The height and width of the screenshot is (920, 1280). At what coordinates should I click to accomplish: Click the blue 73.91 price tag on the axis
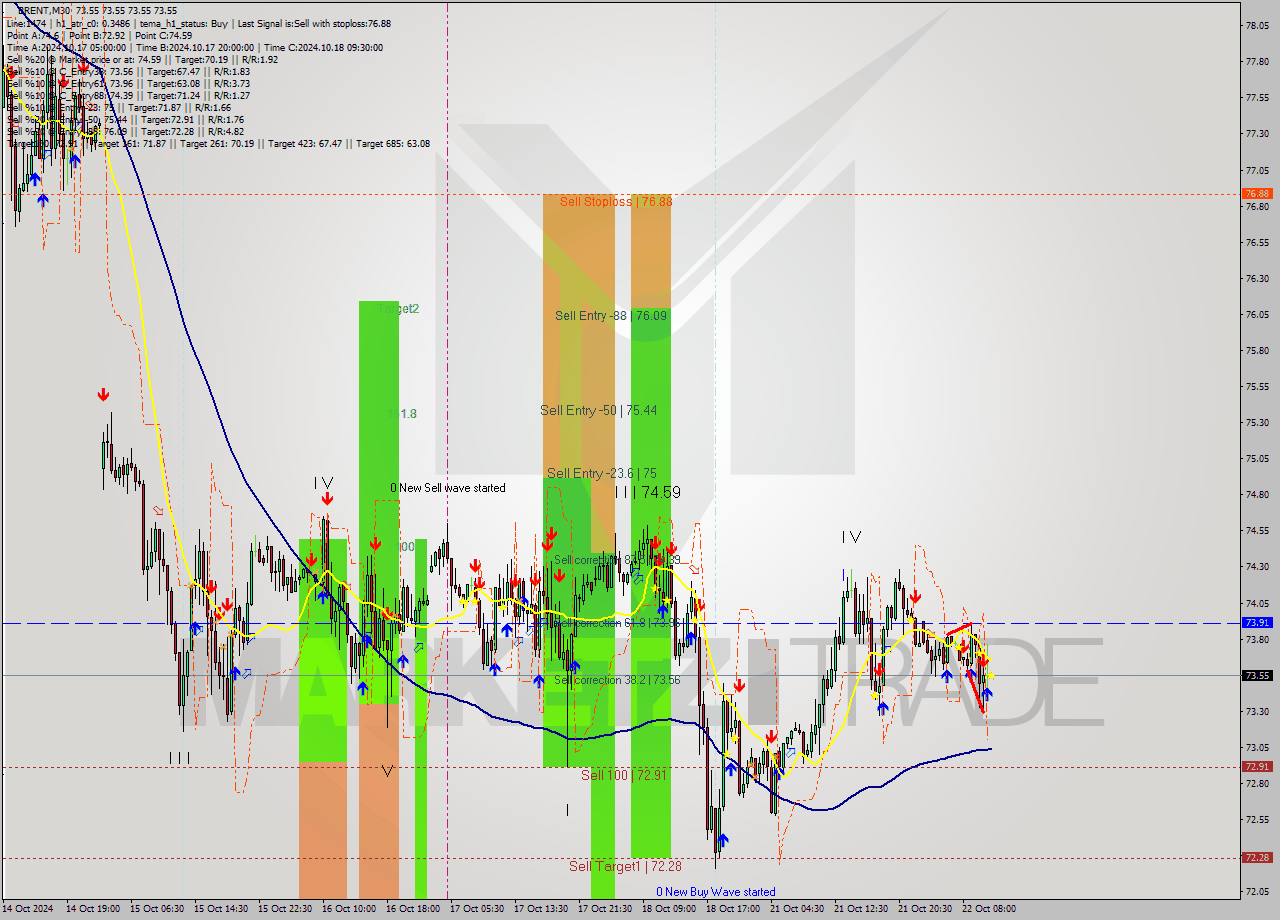click(x=1257, y=622)
